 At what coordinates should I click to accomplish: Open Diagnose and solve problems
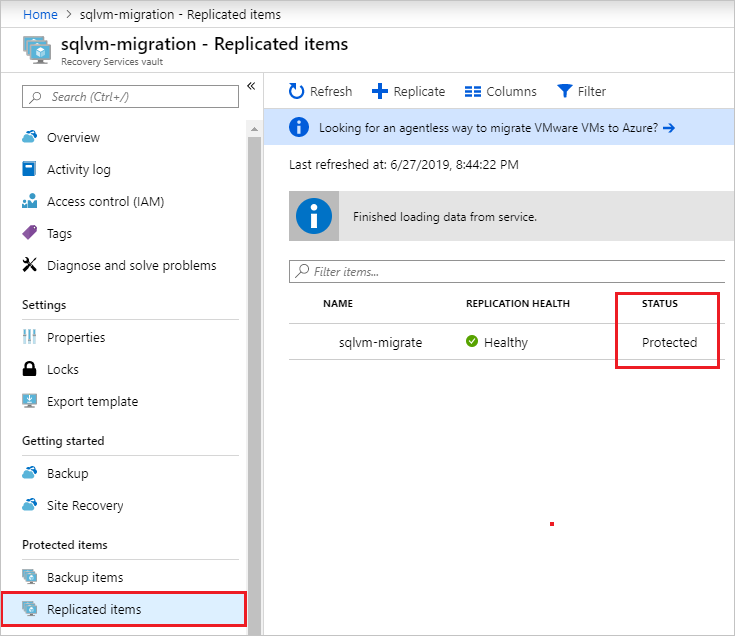(131, 266)
